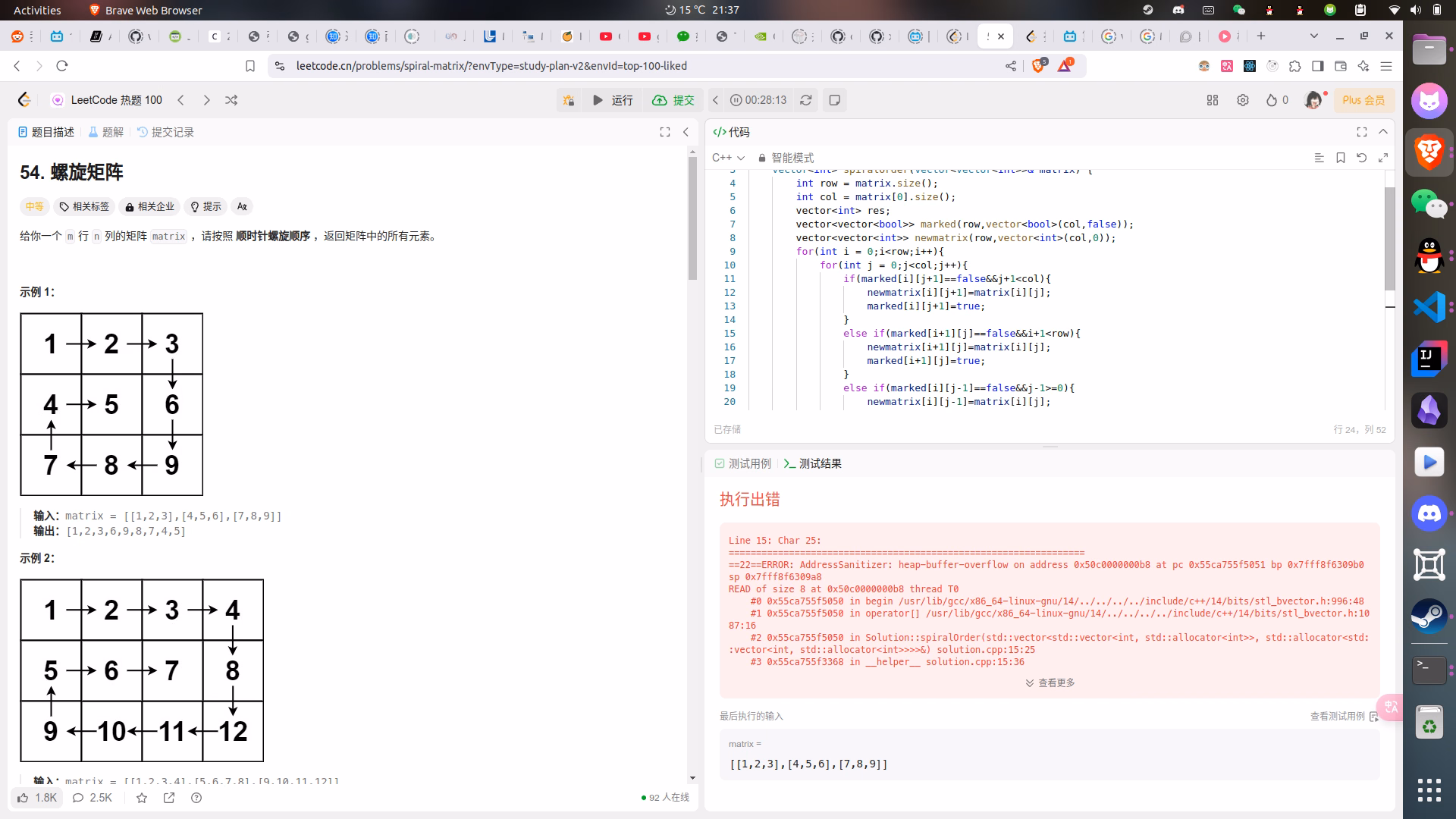The image size is (1456, 819).
Task: Open the browser tab list dropdown
Action: 1314,36
